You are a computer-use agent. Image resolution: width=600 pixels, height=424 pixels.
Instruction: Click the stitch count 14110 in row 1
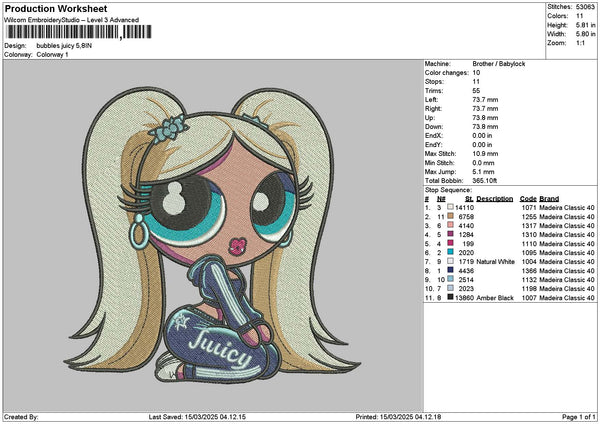point(465,207)
